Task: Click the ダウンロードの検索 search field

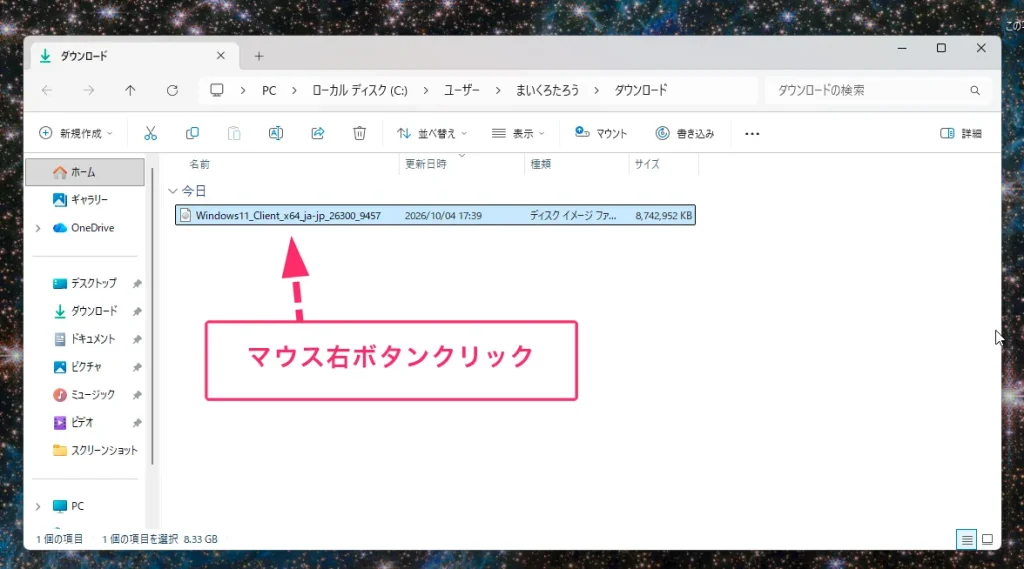Action: tap(878, 90)
